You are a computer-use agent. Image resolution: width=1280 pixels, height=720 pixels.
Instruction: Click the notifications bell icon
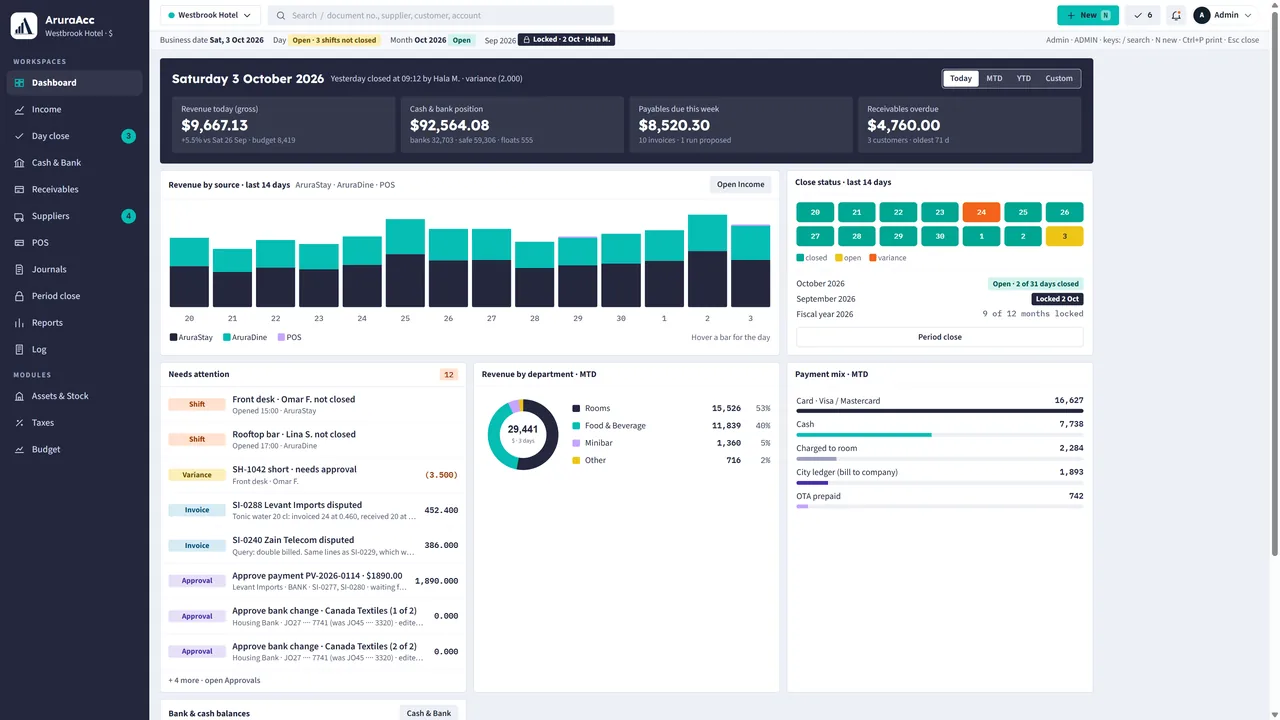point(1176,15)
